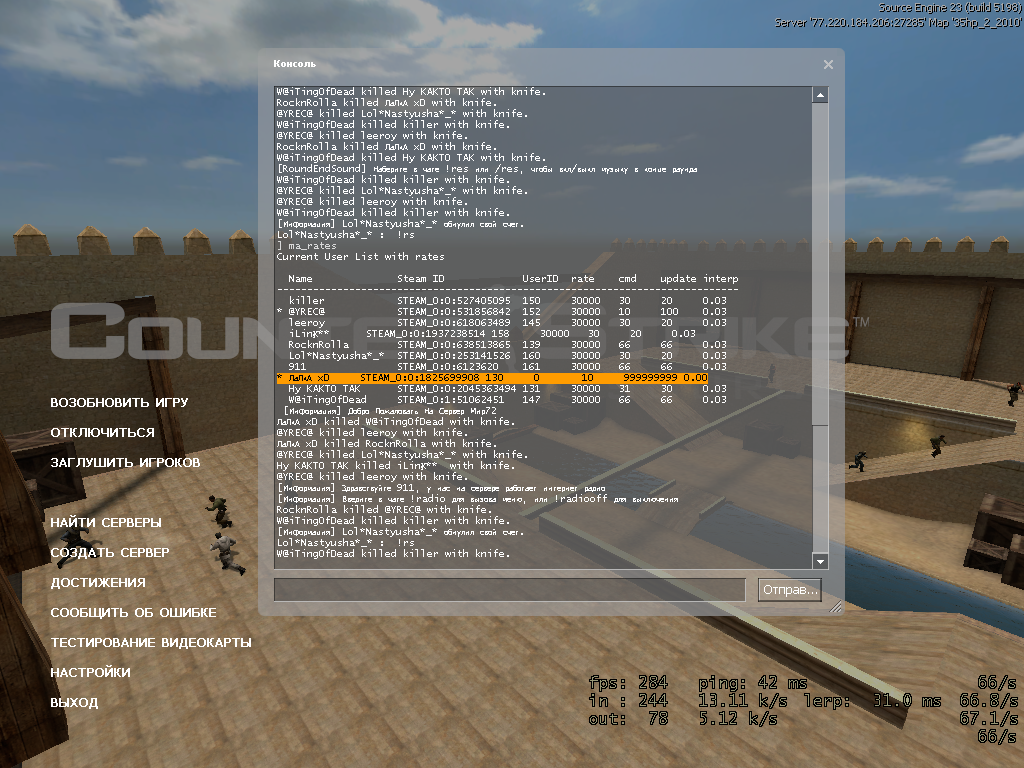
Task: Click the 'Мир72' server welcome line
Action: [390, 411]
